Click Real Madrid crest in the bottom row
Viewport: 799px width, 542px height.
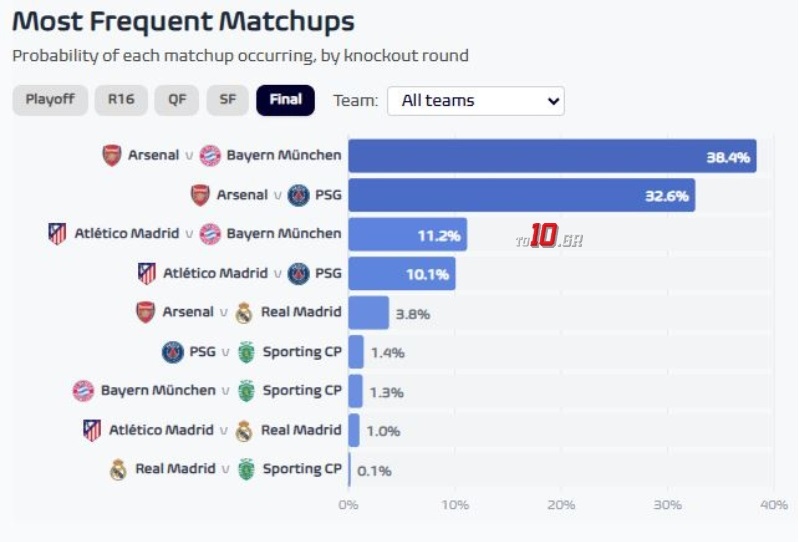118,469
